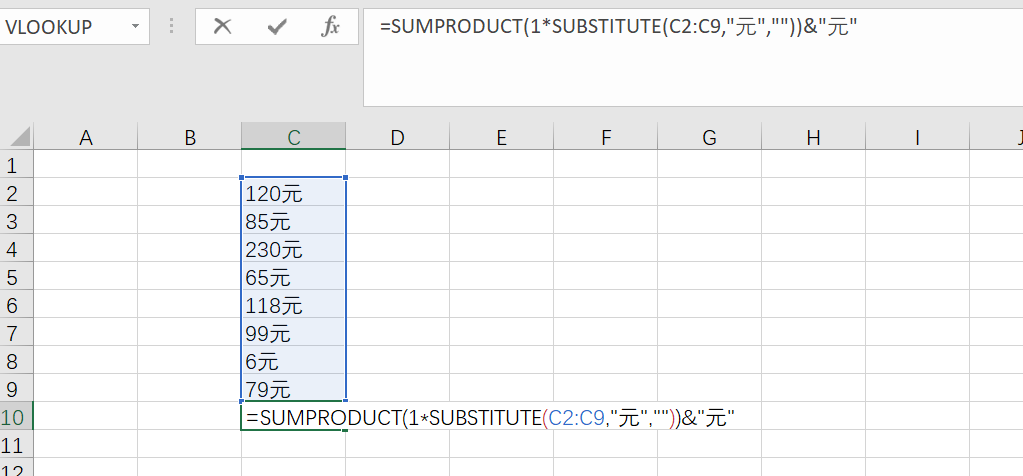
Task: Select row 9 header
Action: coord(16,389)
